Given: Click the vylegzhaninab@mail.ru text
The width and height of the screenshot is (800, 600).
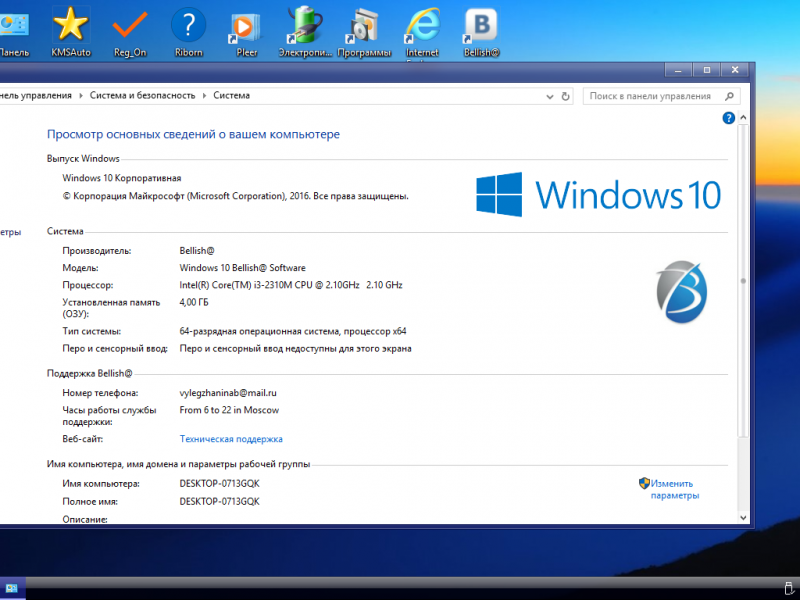Looking at the screenshot, I should point(228,393).
